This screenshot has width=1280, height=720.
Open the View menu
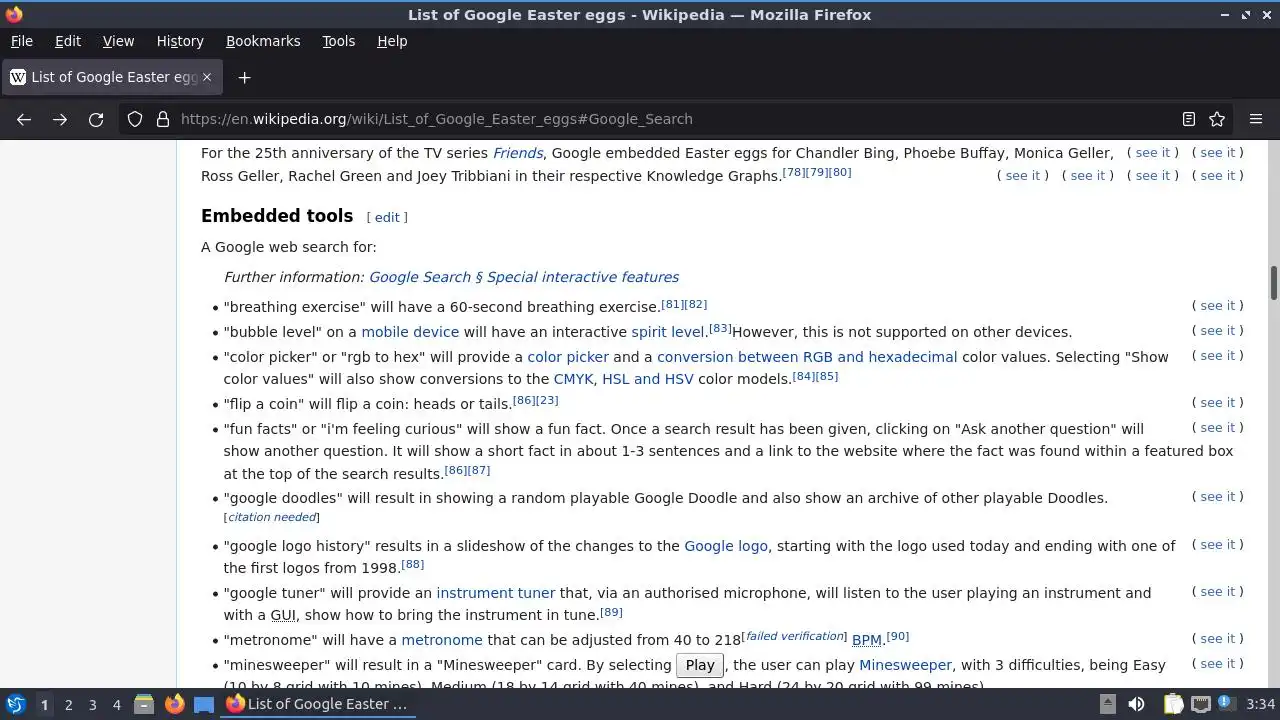[x=118, y=41]
